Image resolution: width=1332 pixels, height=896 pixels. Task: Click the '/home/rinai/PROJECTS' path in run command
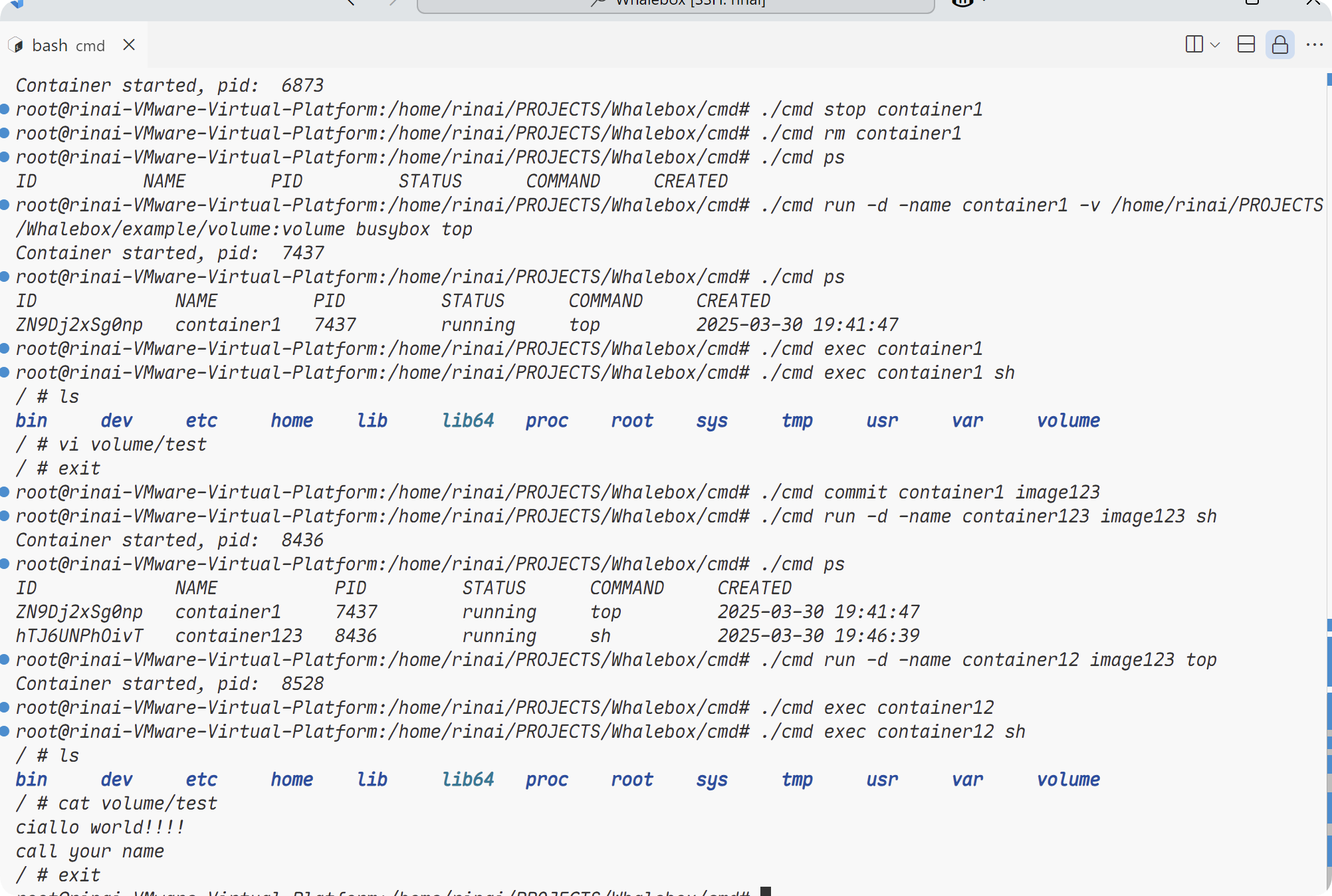1216,205
